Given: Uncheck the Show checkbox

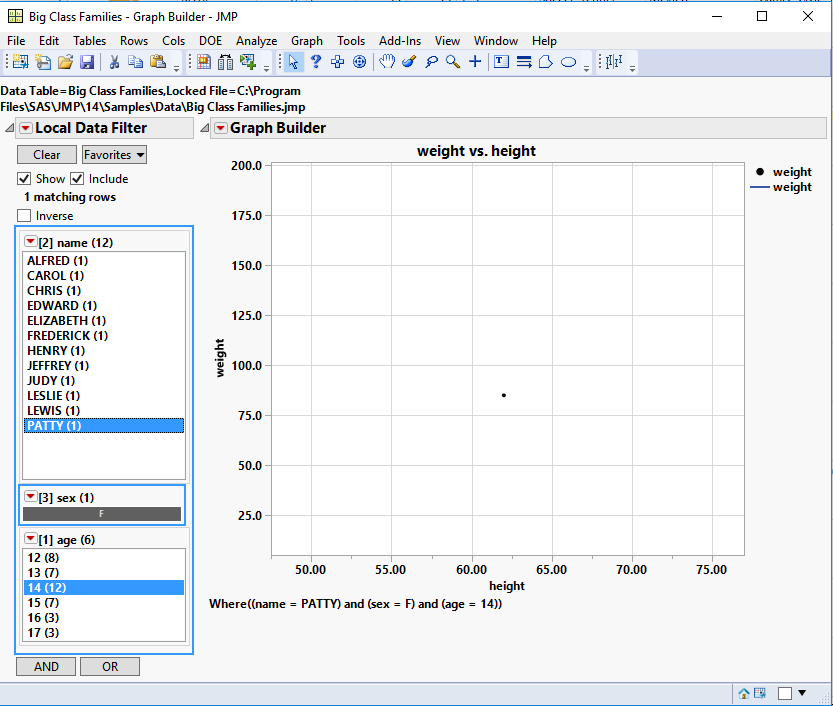Looking at the screenshot, I should click(25, 179).
